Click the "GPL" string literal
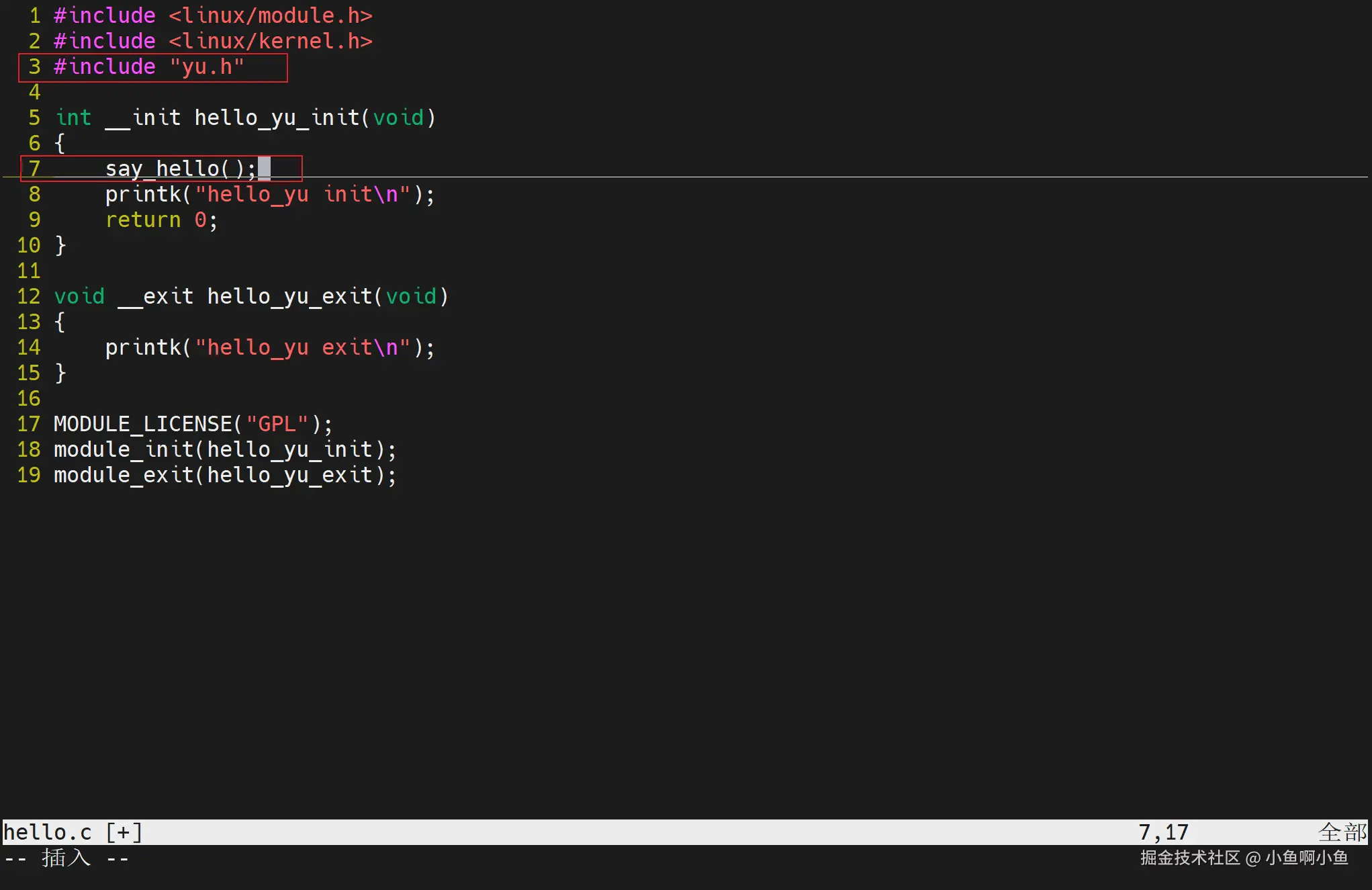 [x=277, y=424]
